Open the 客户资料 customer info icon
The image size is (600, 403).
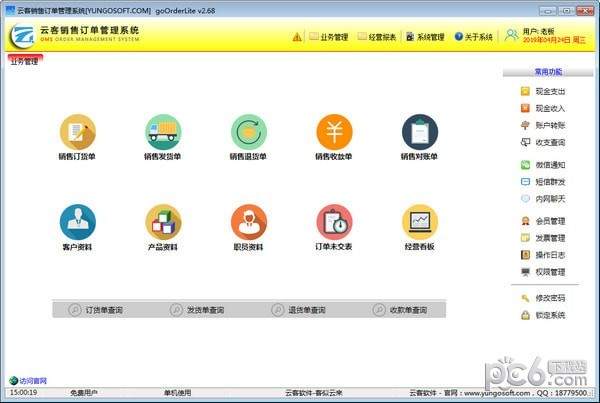click(x=78, y=222)
